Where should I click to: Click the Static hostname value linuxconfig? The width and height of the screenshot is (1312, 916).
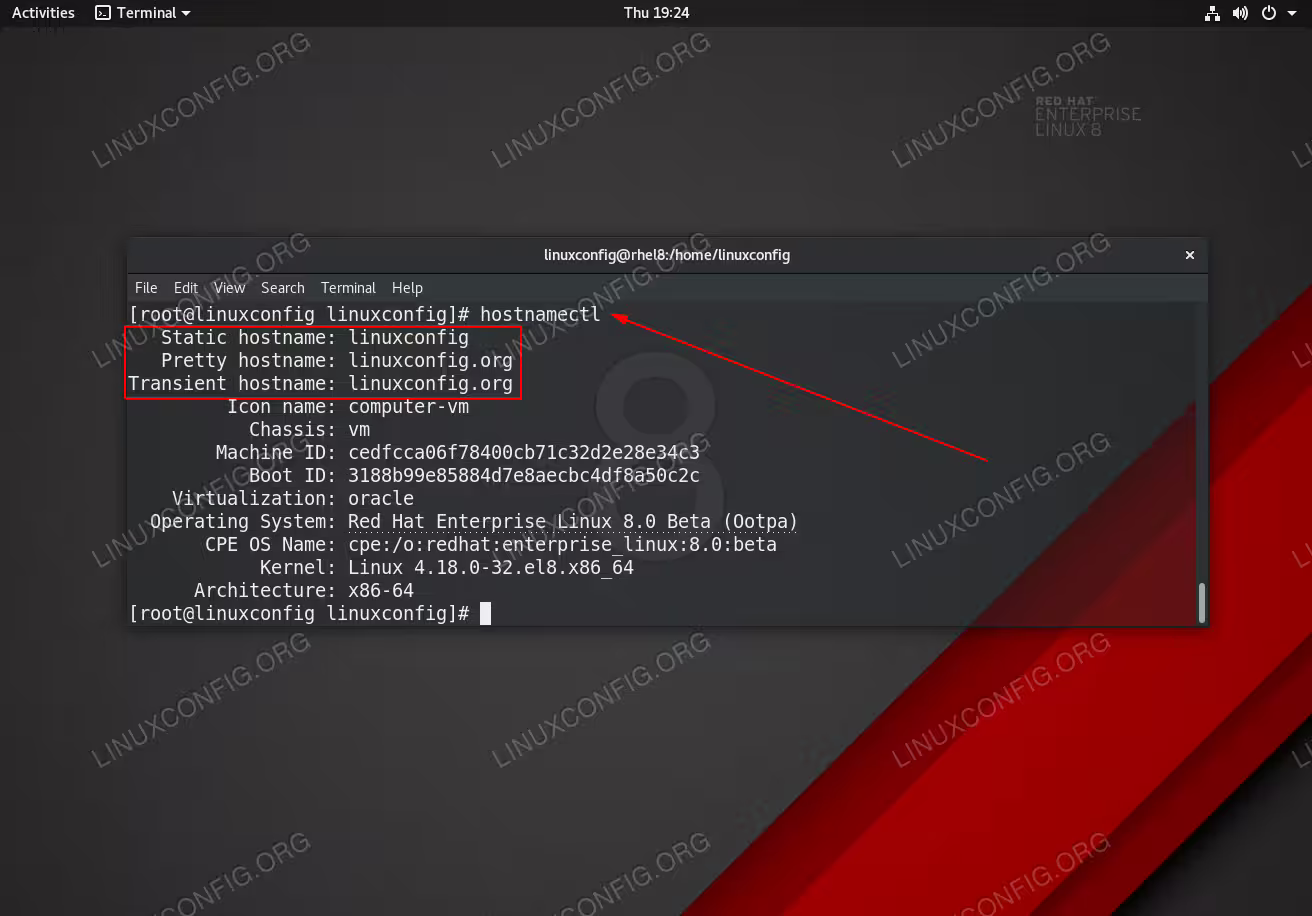coord(408,337)
